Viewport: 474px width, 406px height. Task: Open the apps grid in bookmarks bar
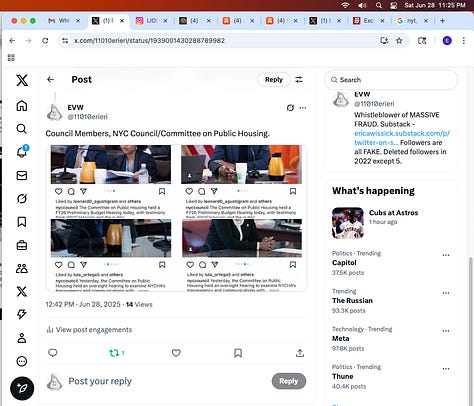pos(11,58)
